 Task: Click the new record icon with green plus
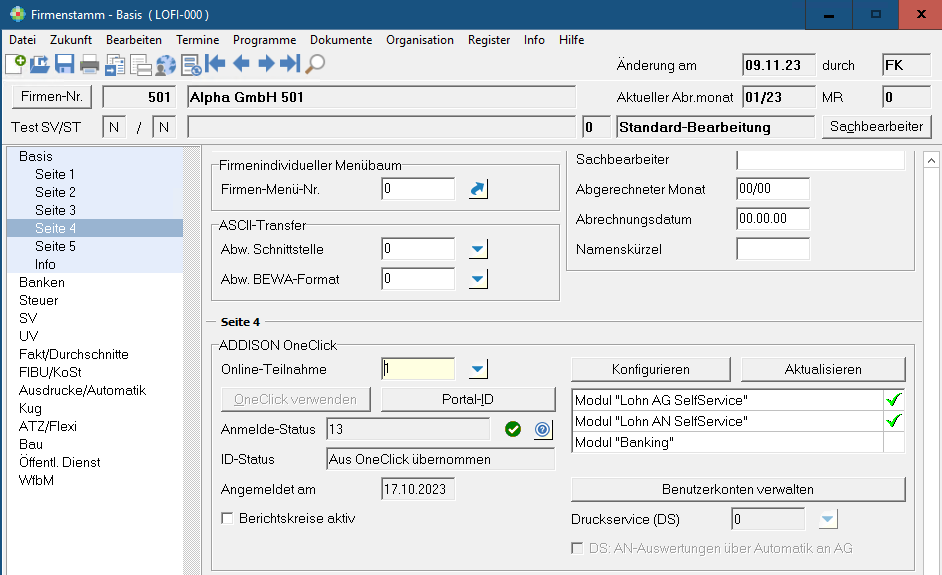[15, 64]
